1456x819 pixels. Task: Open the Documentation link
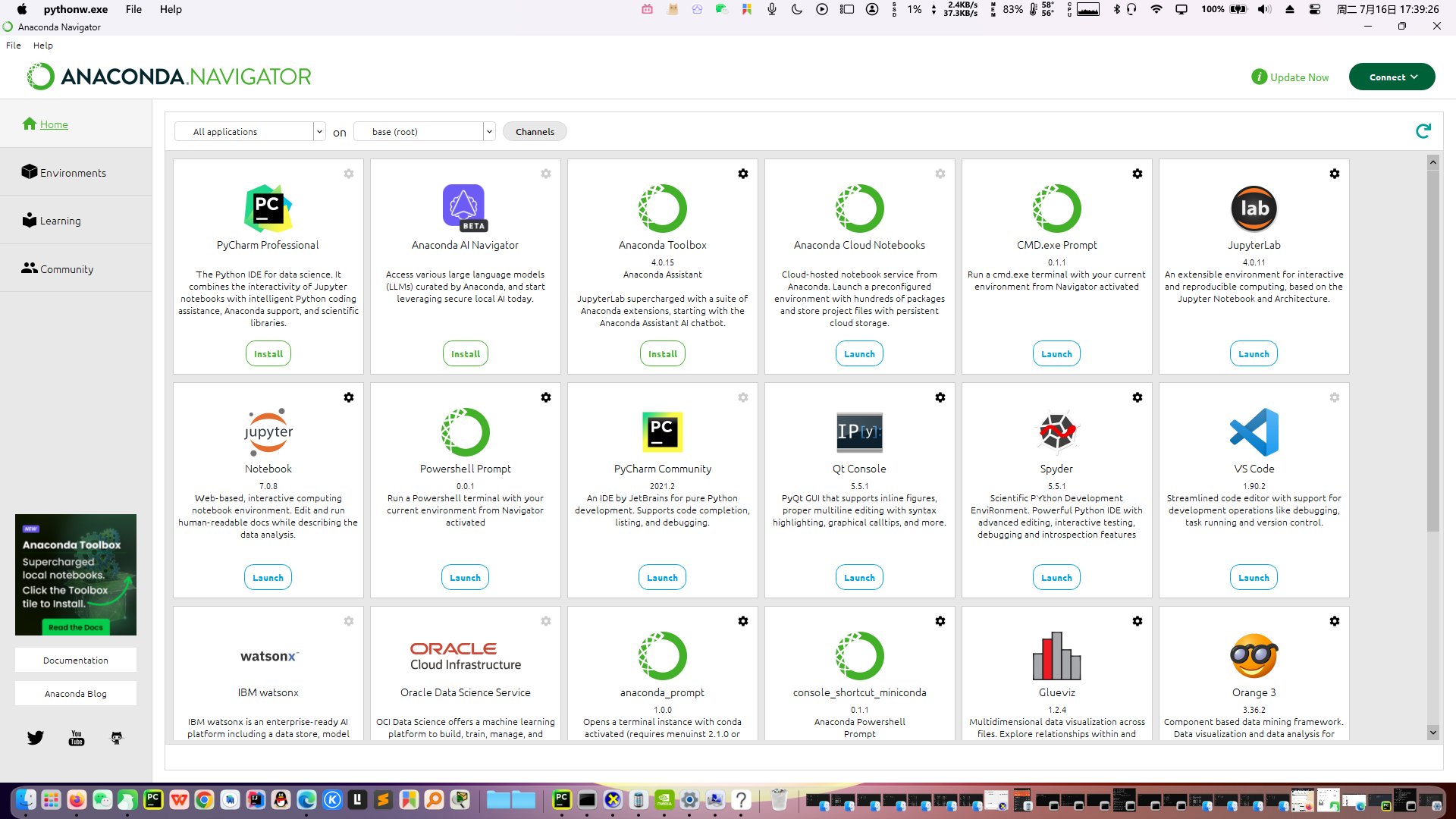coord(76,661)
